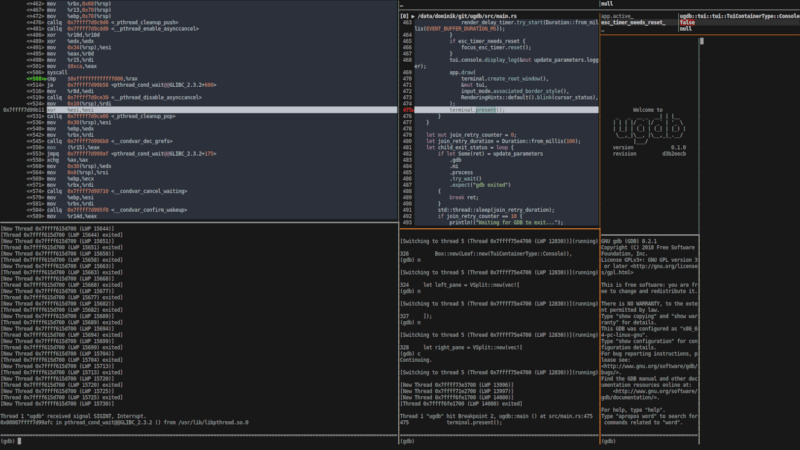Screen dimensions: 800x450
Task: Click console line 324 let left_pane
Action: coord(460,285)
